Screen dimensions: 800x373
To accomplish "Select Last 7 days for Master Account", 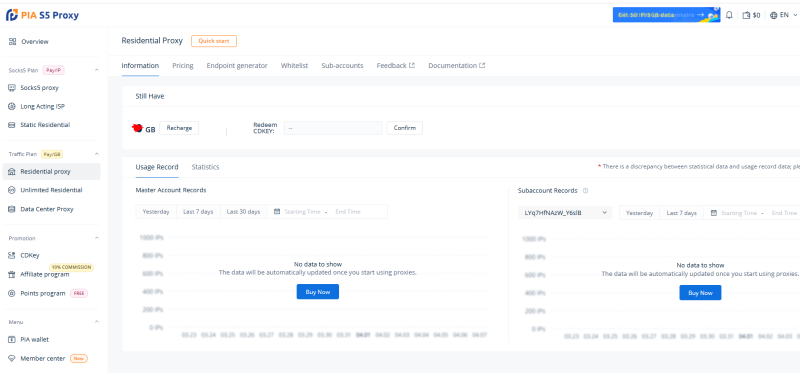I will (198, 211).
